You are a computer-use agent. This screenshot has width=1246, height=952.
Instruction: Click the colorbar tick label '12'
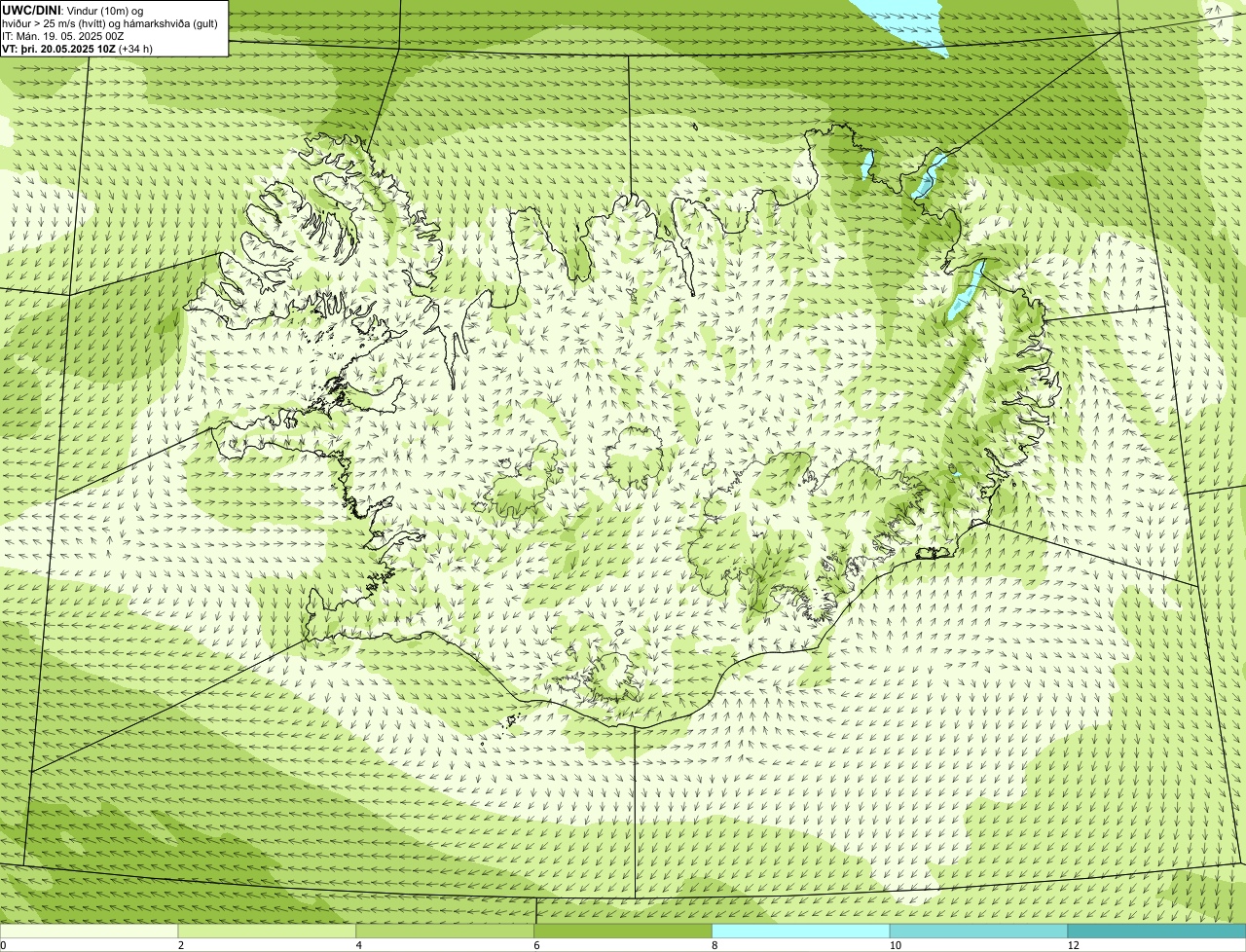click(1073, 945)
